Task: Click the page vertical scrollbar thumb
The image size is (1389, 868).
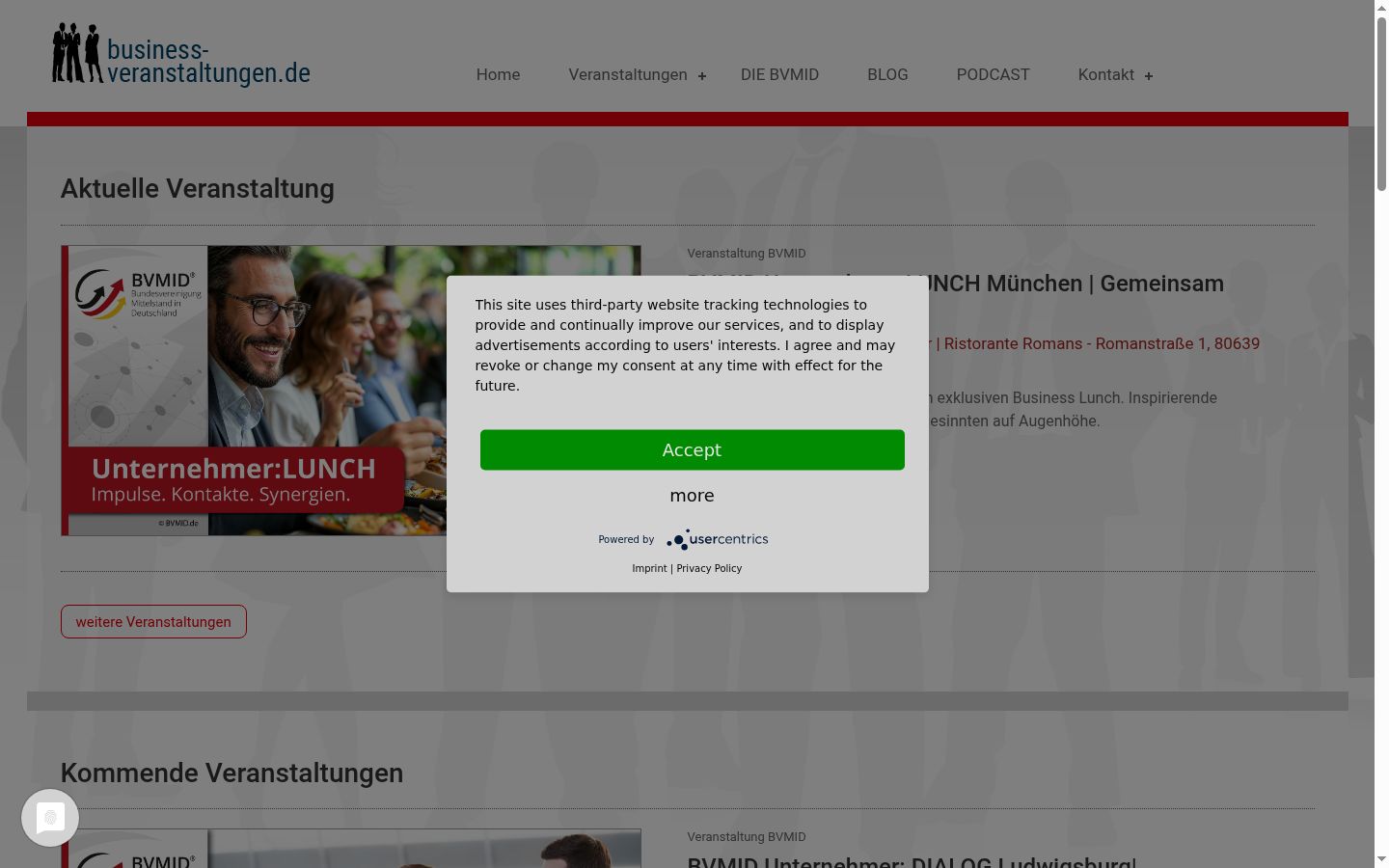Action: [x=1381, y=104]
